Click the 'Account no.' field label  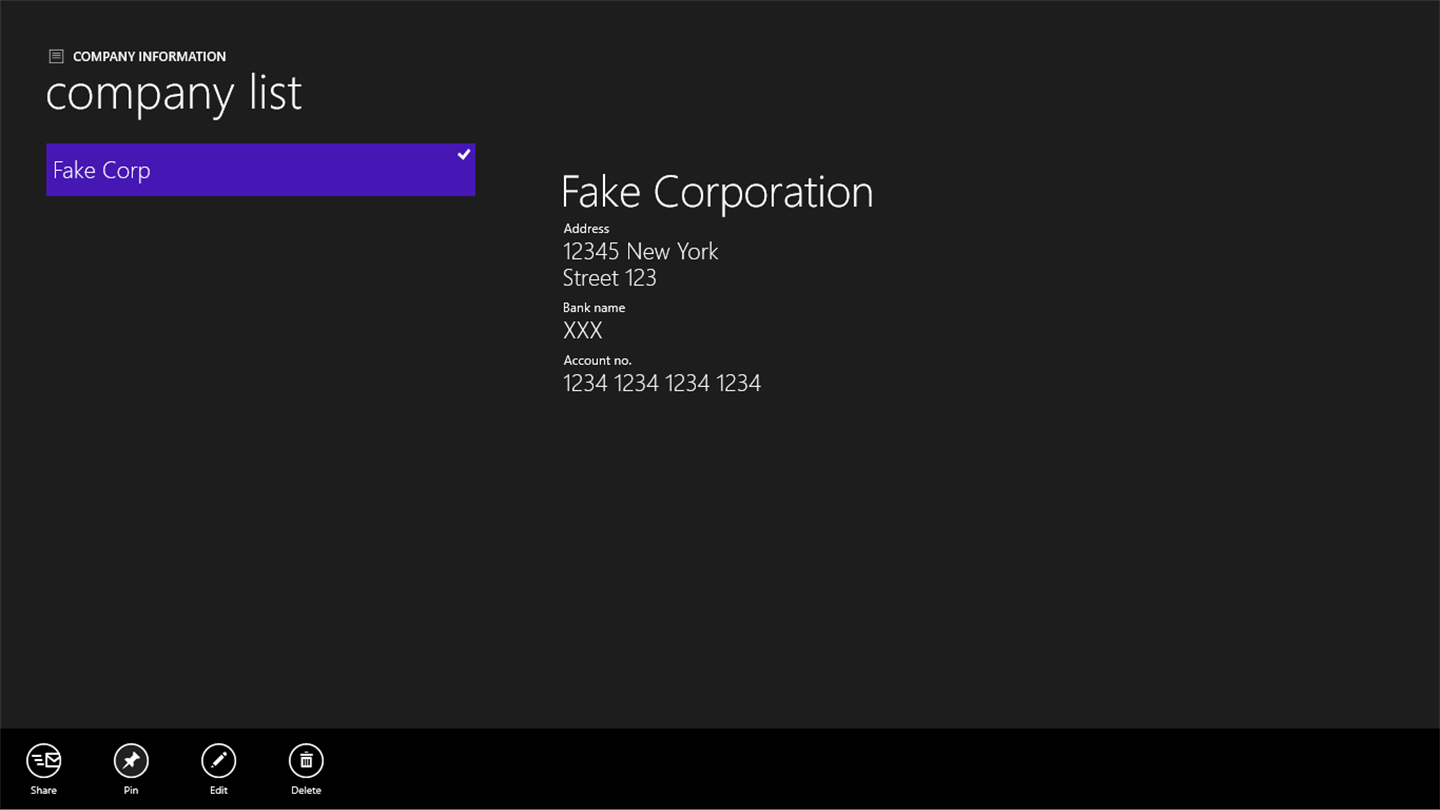597,360
